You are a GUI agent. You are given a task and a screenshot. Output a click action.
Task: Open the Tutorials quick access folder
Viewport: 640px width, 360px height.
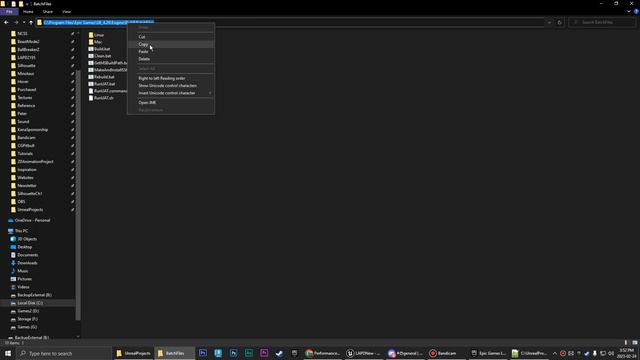click(x=25, y=153)
